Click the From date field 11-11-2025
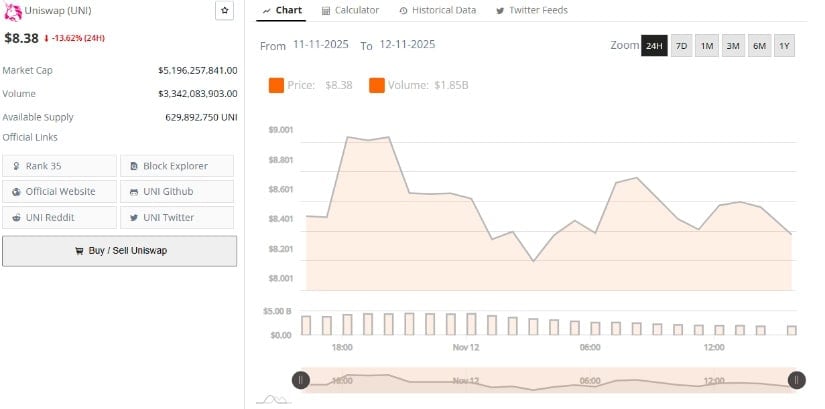825x409 pixels. 321,44
